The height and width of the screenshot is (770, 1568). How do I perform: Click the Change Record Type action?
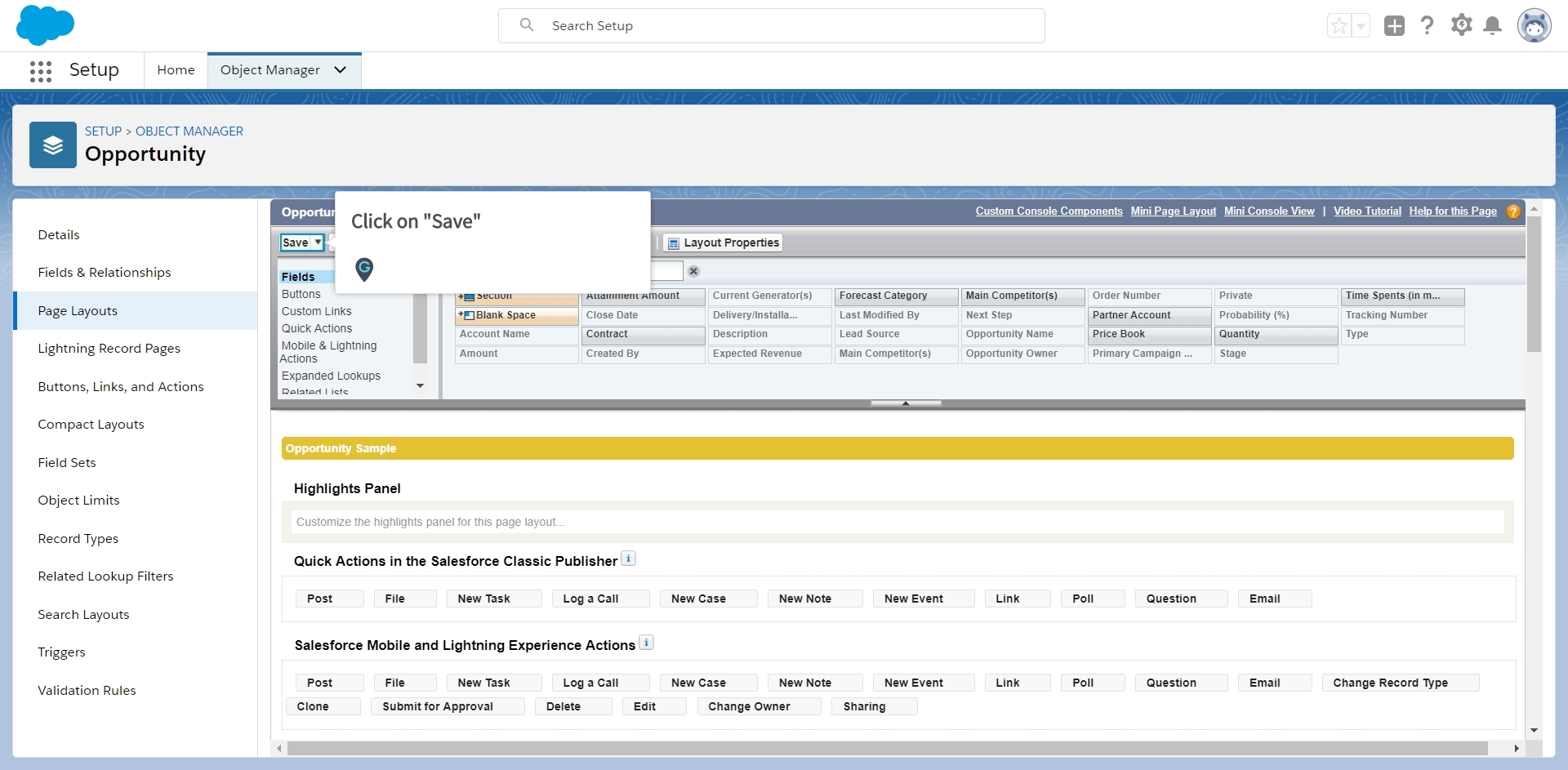1400,683
